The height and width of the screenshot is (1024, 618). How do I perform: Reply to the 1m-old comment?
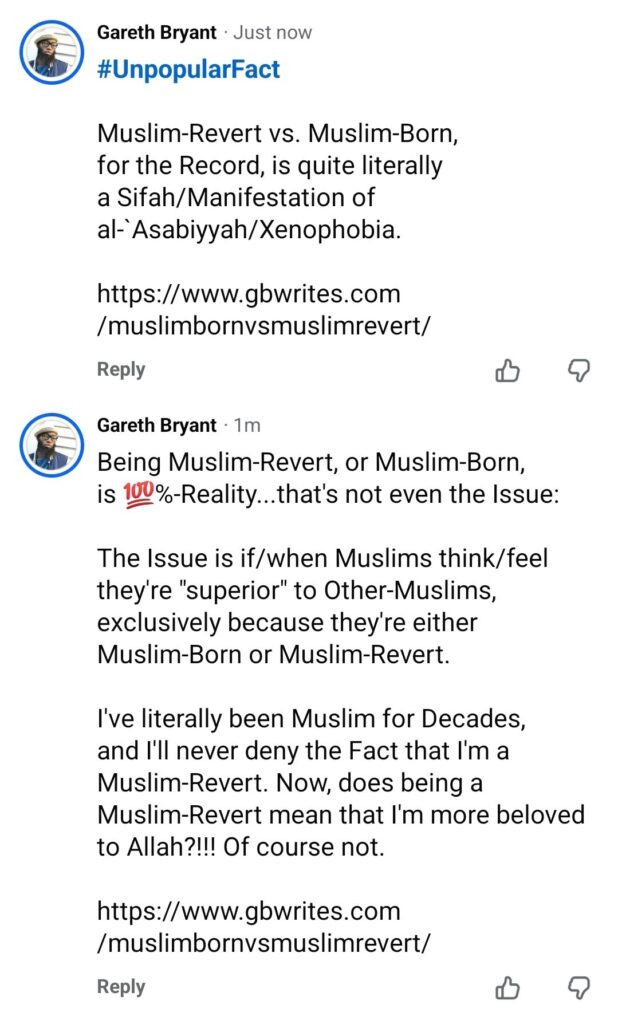click(121, 987)
